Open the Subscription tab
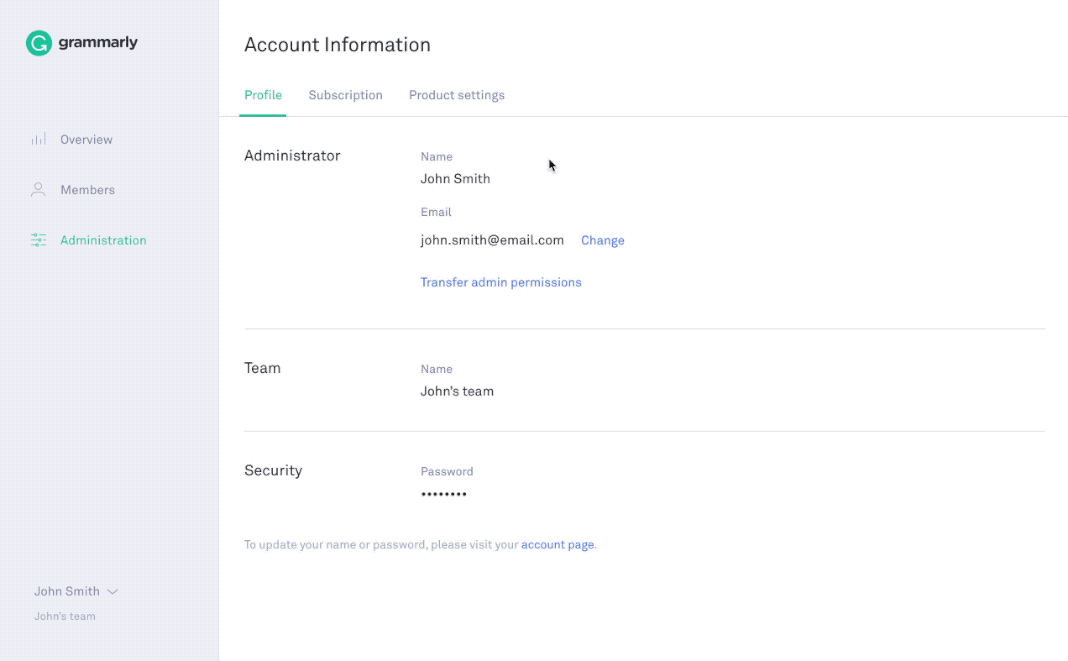The image size is (1068, 661). pyautogui.click(x=345, y=95)
